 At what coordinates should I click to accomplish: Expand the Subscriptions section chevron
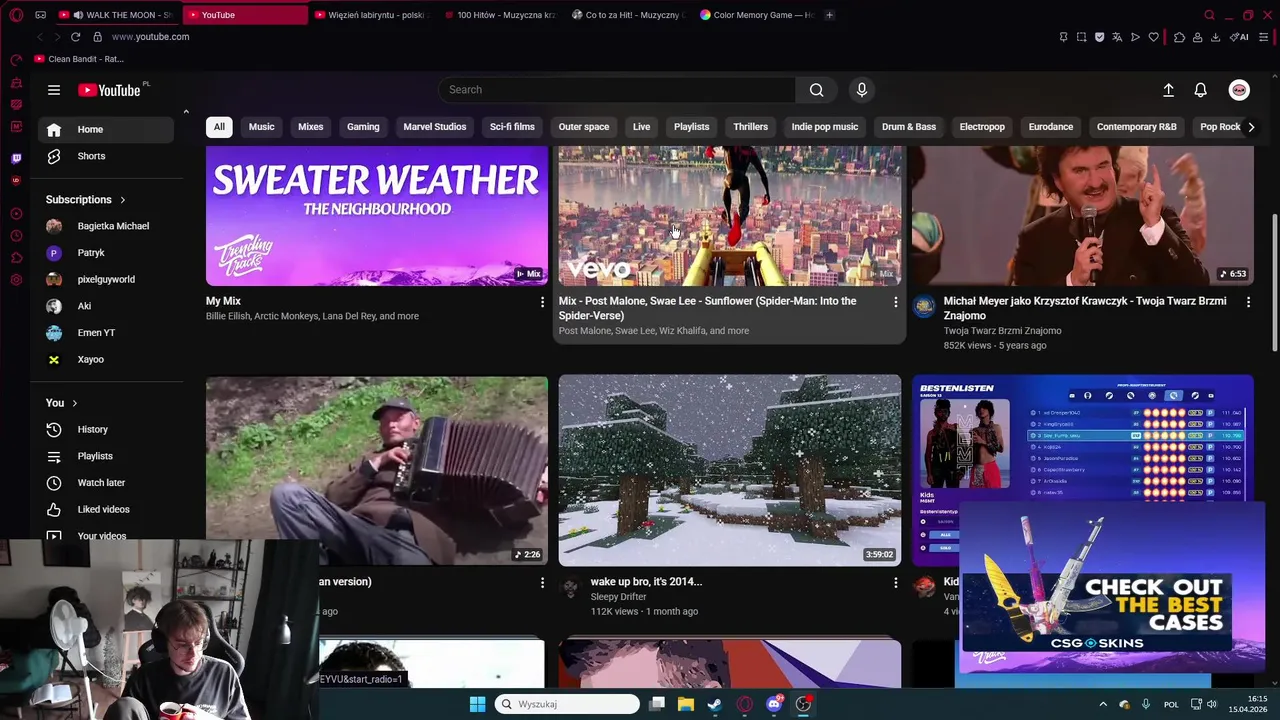(123, 200)
